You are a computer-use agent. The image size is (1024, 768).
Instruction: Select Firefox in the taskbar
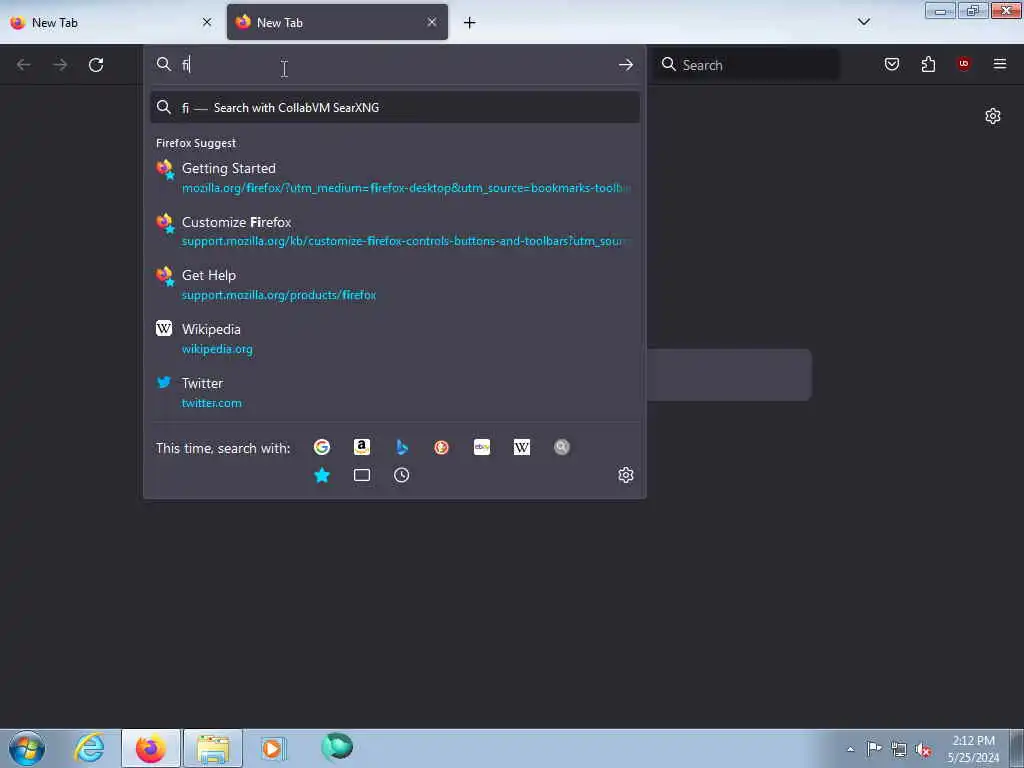coord(151,748)
